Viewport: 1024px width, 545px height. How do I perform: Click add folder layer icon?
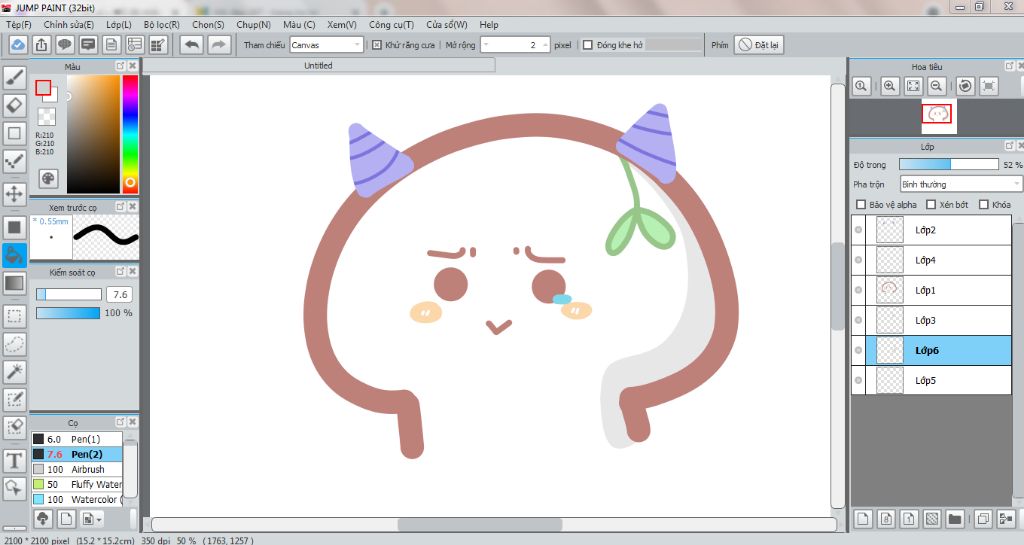pos(955,519)
